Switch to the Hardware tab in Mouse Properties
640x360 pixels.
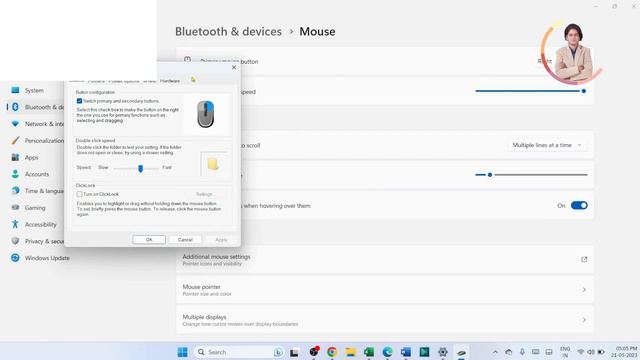[170, 81]
